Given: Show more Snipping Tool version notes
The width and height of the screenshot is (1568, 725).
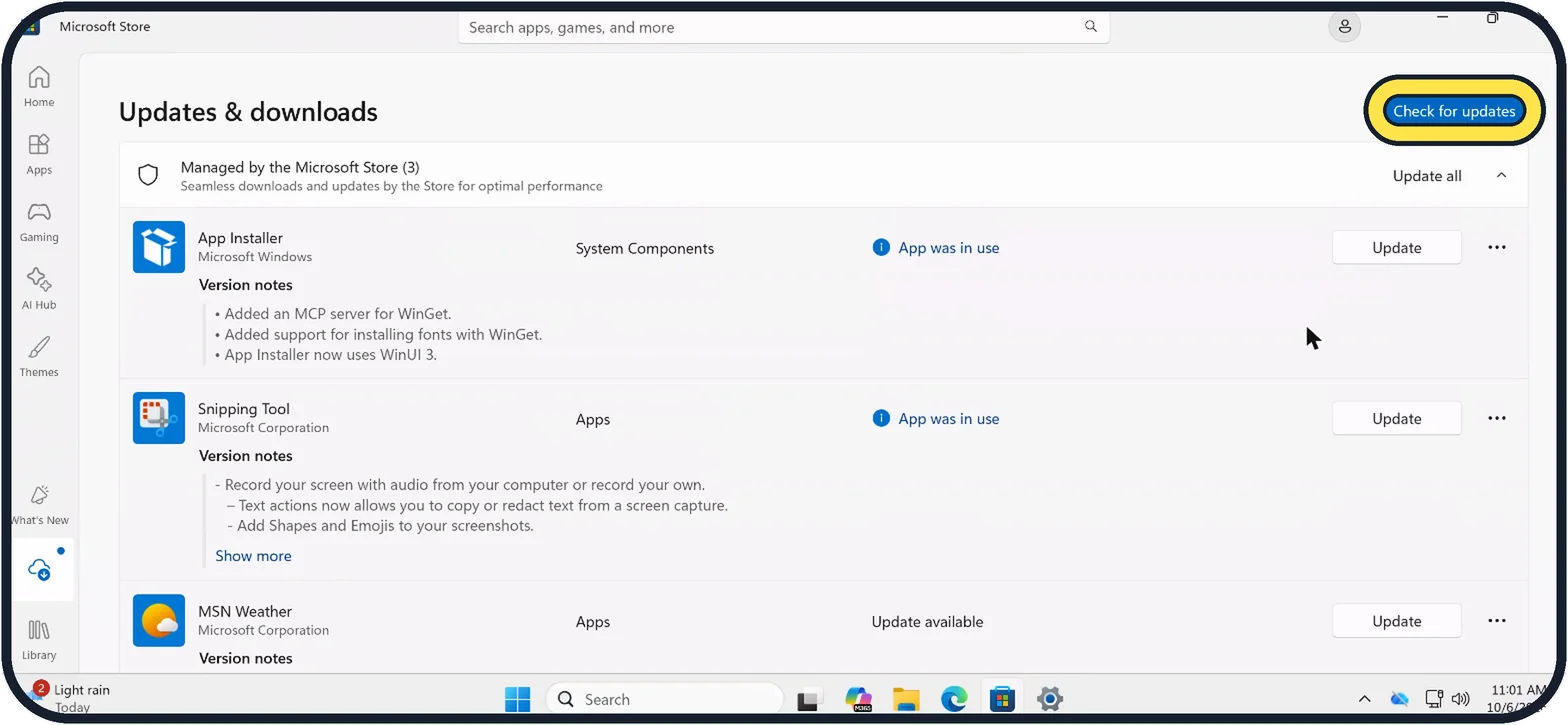Looking at the screenshot, I should (x=253, y=556).
